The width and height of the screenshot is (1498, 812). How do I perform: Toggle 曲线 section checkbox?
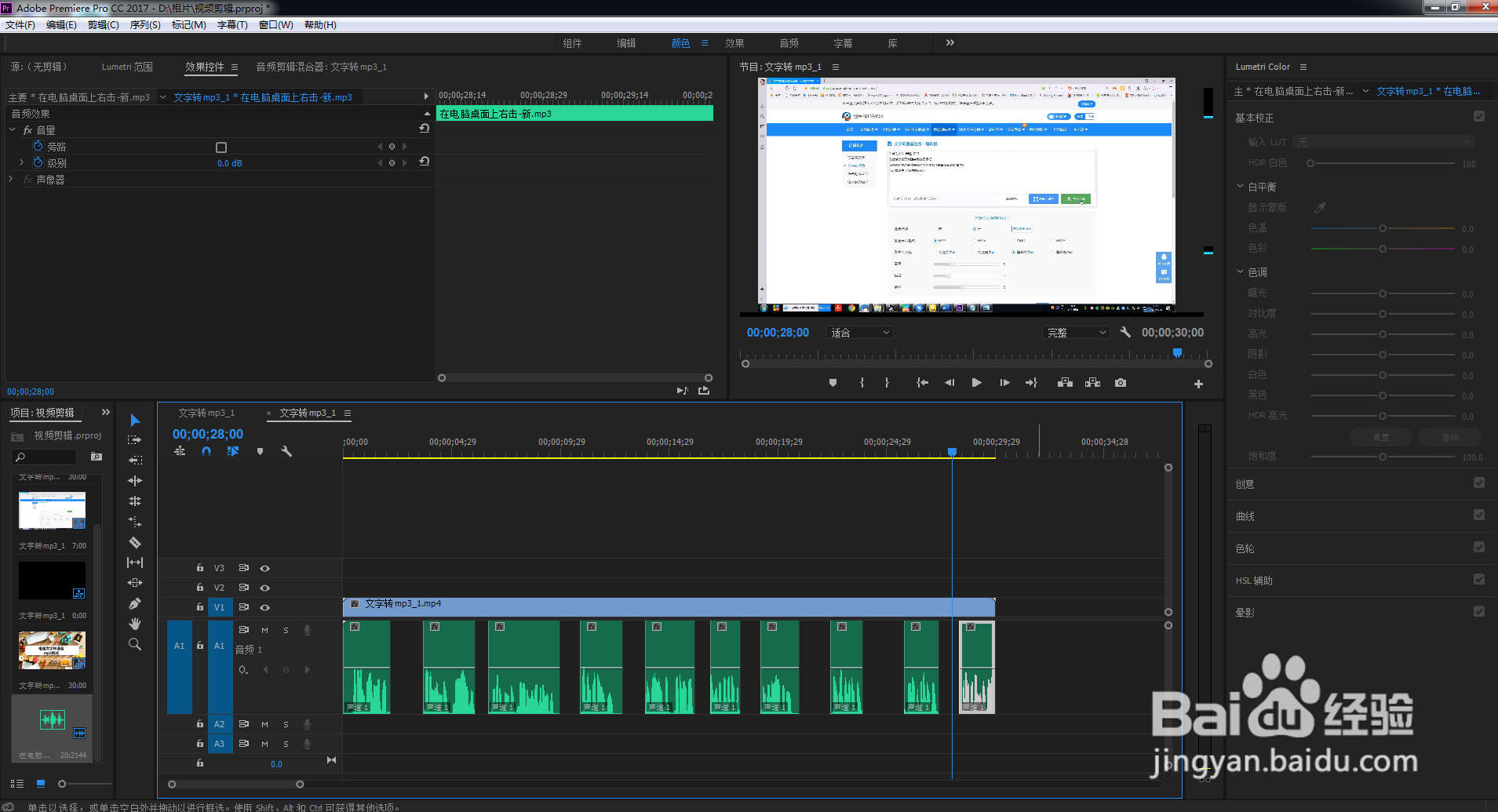point(1479,515)
